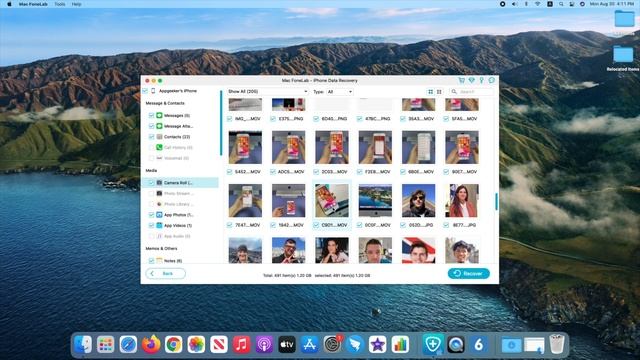The height and width of the screenshot is (360, 640).
Task: Uncheck the 052D...JPG file checkbox
Action: [x=403, y=225]
